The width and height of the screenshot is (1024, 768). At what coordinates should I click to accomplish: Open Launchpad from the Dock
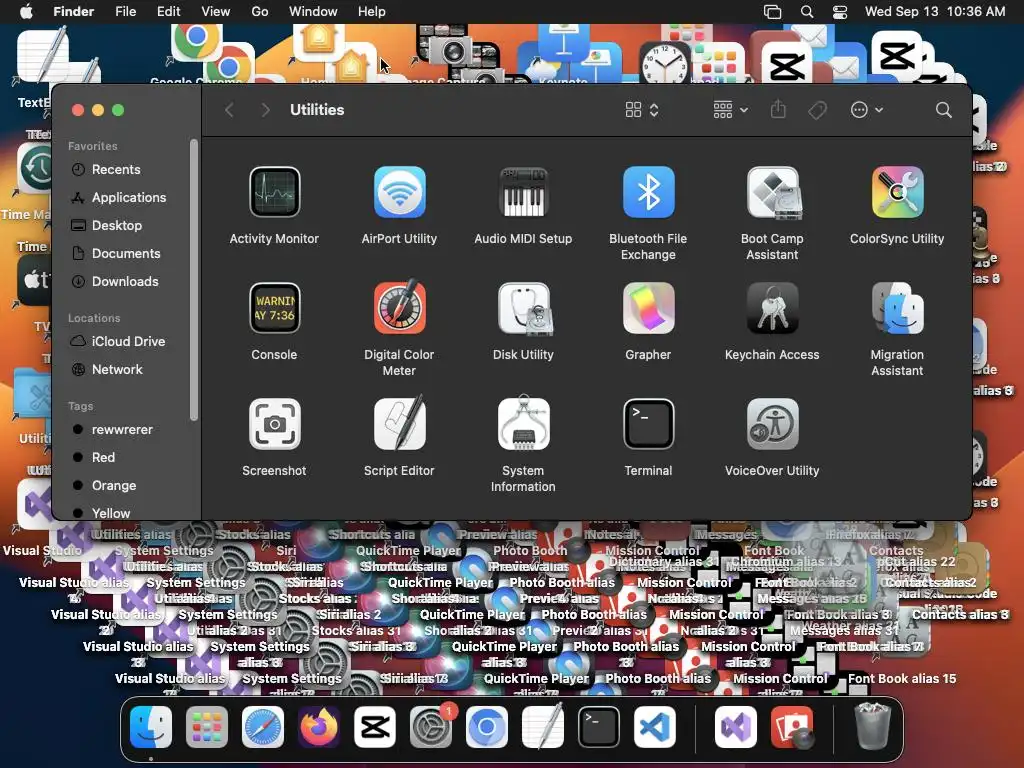coord(207,727)
